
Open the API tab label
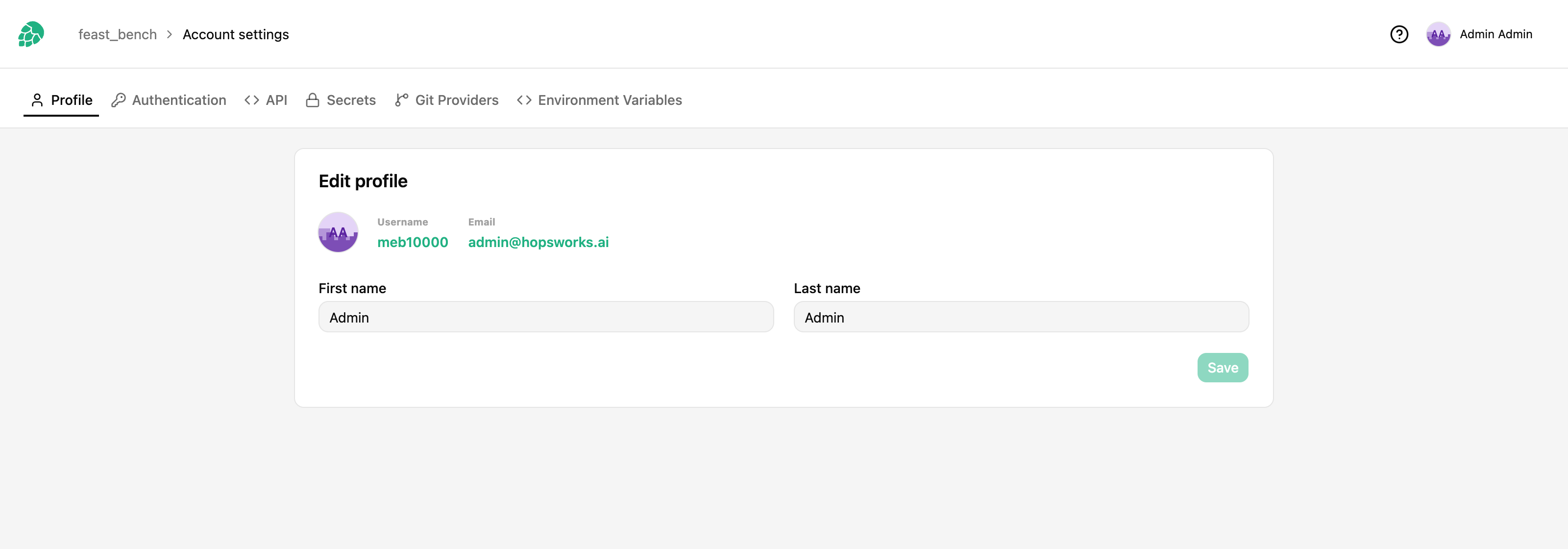[x=276, y=100]
